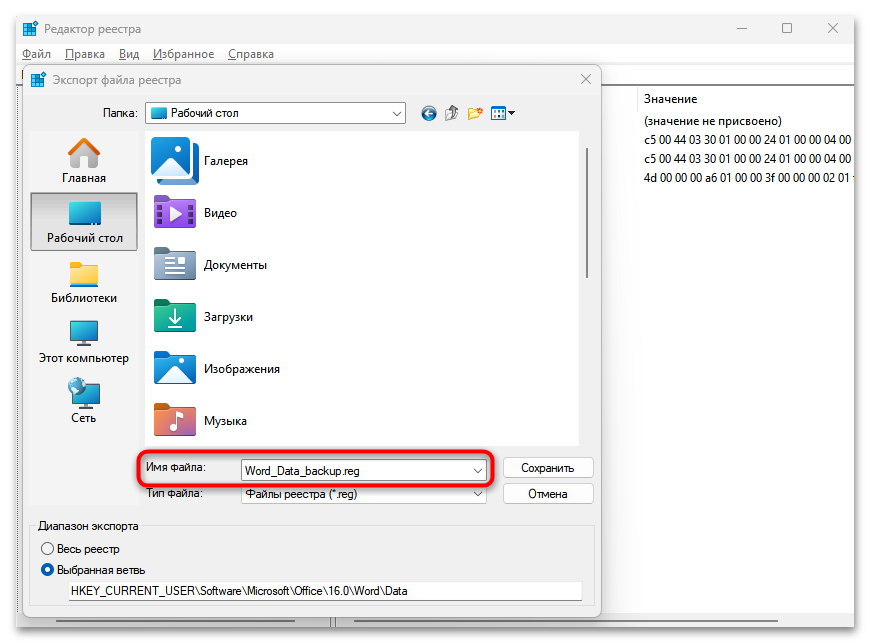Click the Отмена button
This screenshot has height=643, width=870.
pyautogui.click(x=548, y=493)
